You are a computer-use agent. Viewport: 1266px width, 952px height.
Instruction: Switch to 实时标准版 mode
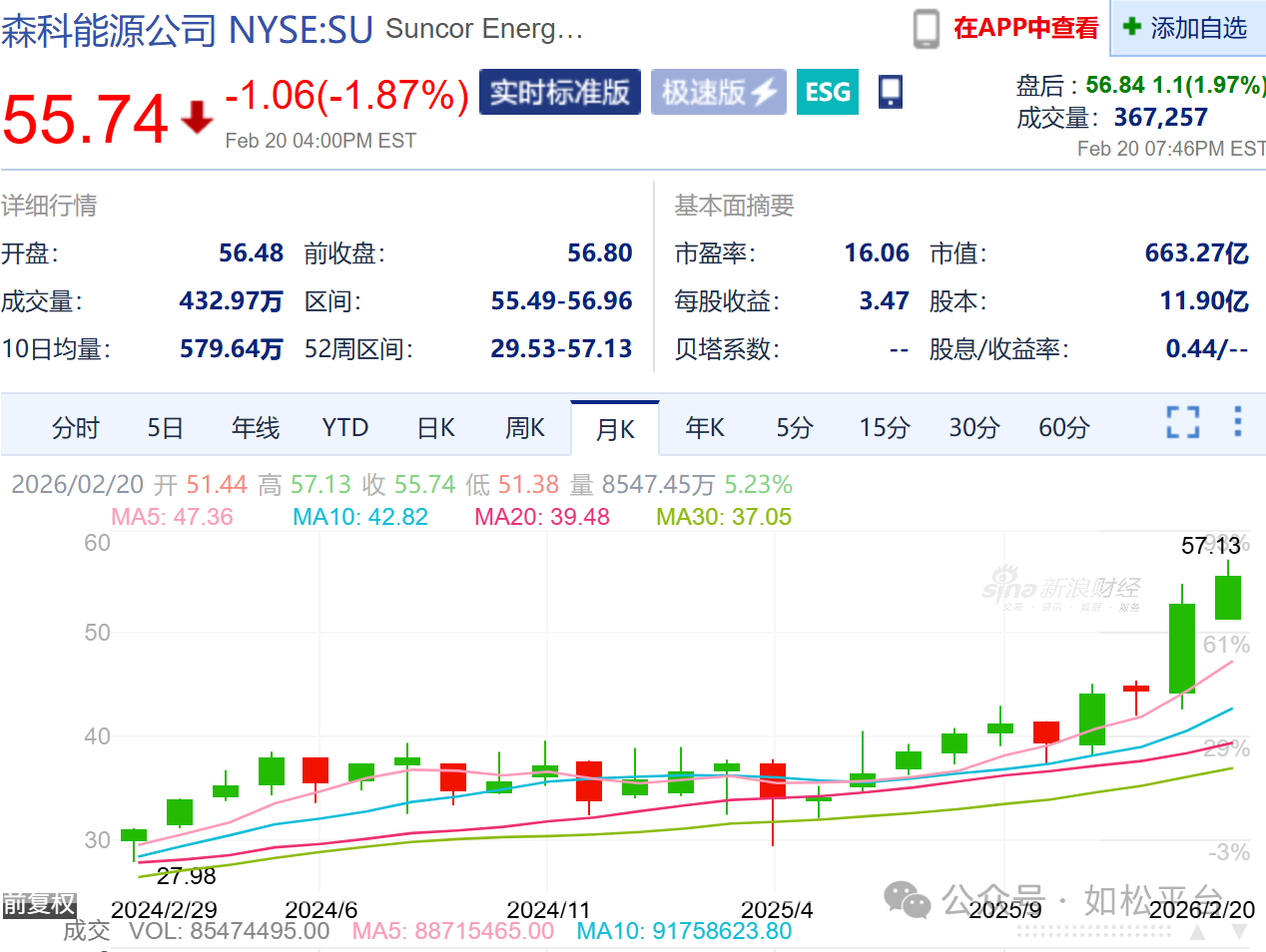(x=559, y=93)
